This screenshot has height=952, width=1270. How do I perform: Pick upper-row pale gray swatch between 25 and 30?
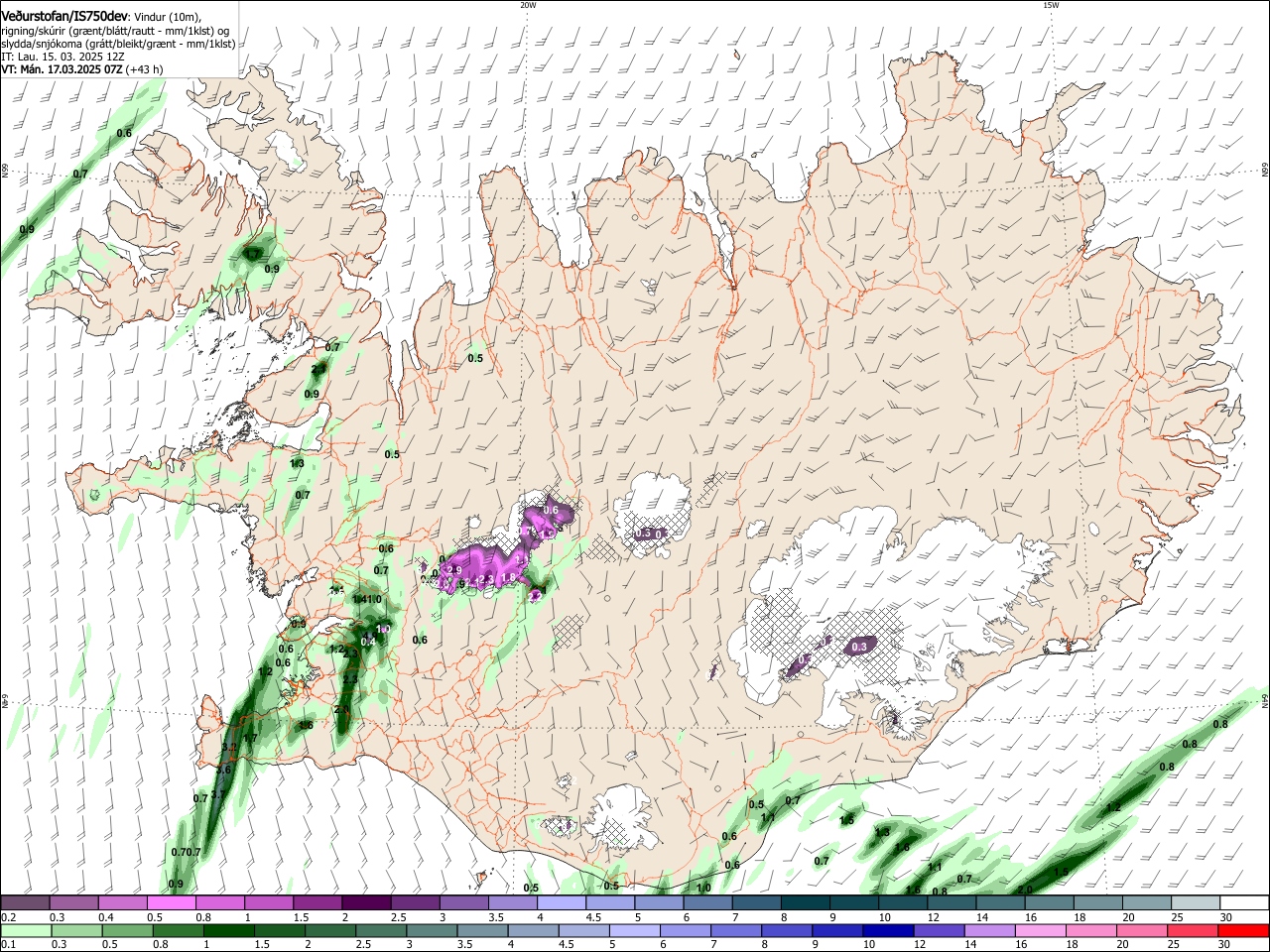pos(1197,903)
